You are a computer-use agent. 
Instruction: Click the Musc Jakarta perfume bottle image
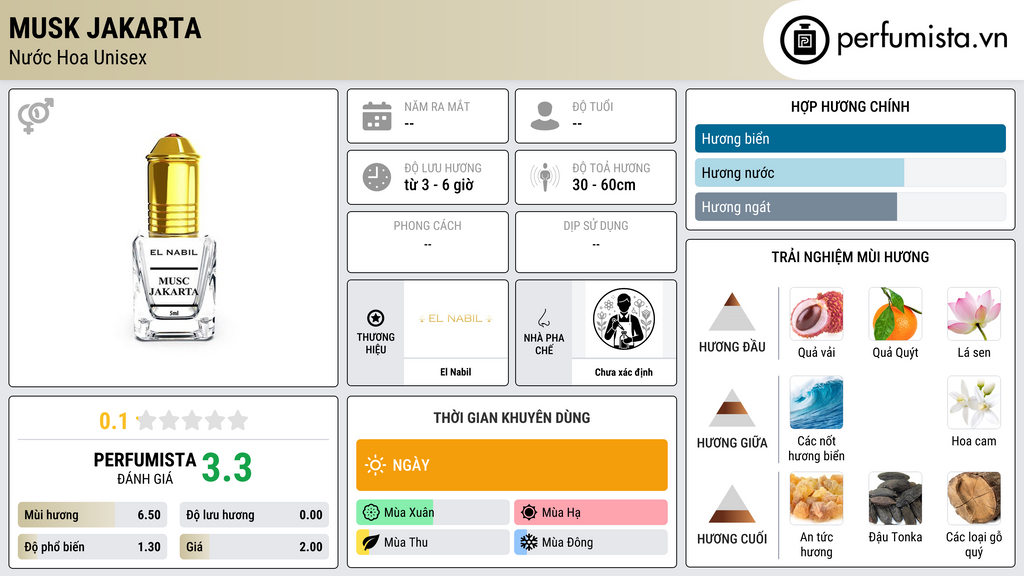coord(173,238)
